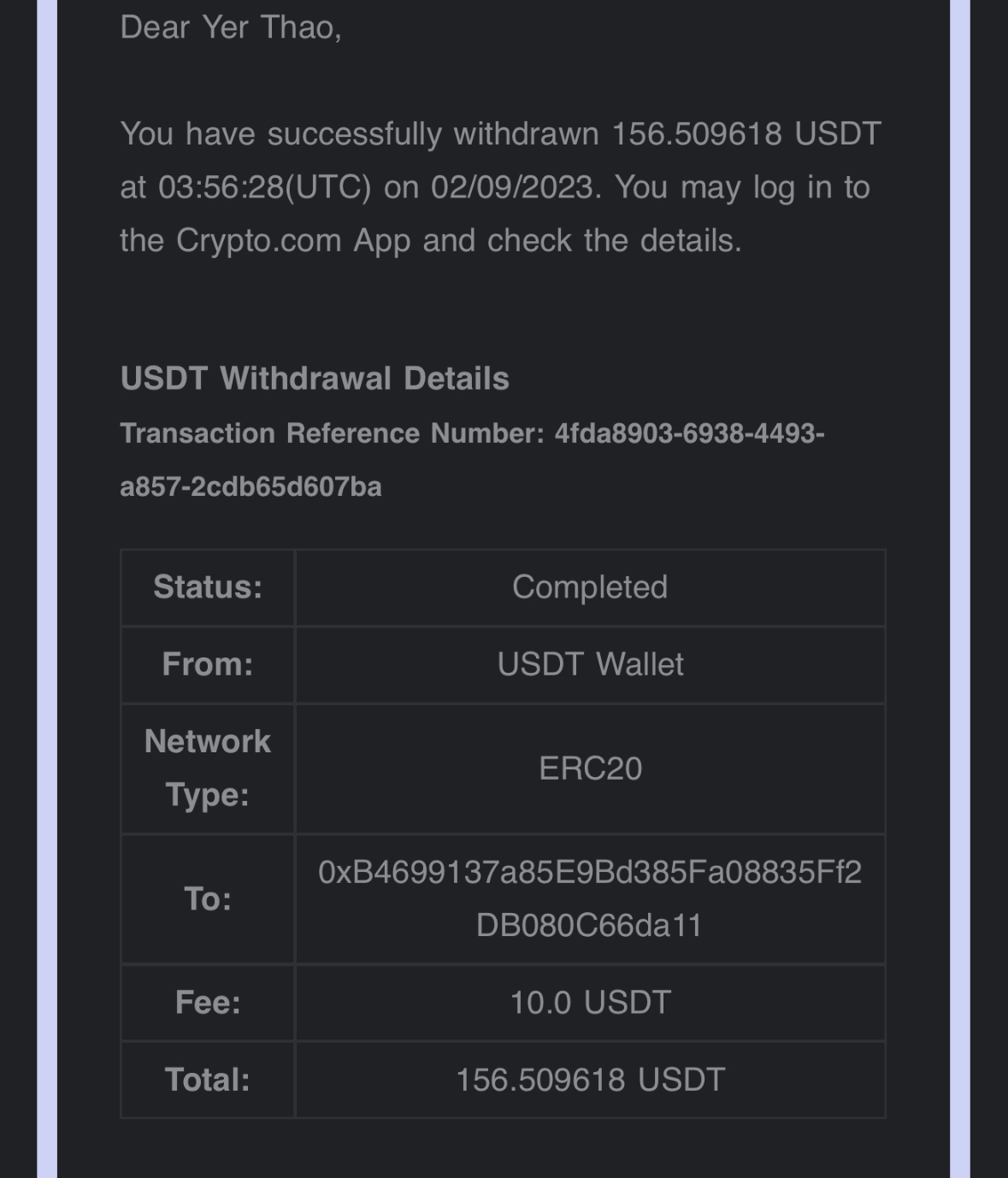1008x1178 pixels.
Task: Click the Total row label
Action: pos(208,1080)
